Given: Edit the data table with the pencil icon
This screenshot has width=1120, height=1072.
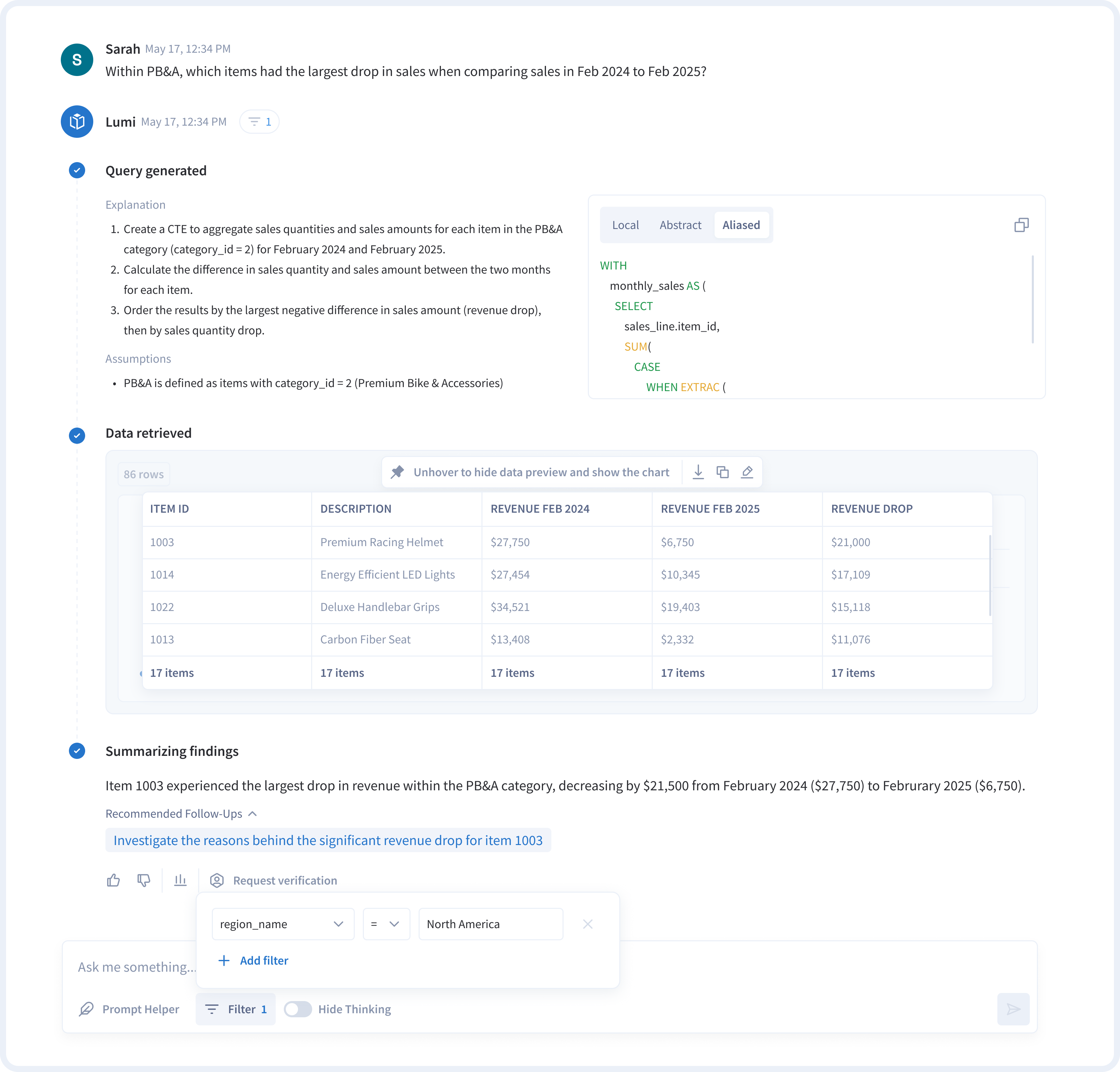Looking at the screenshot, I should click(747, 472).
